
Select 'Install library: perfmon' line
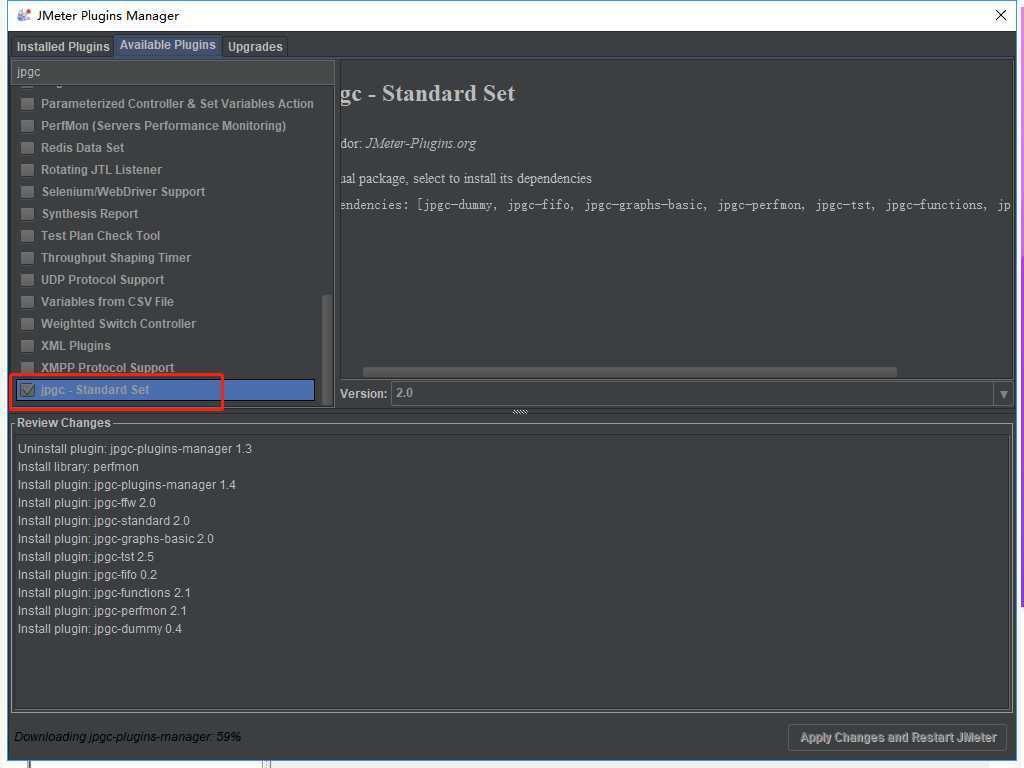[78, 467]
